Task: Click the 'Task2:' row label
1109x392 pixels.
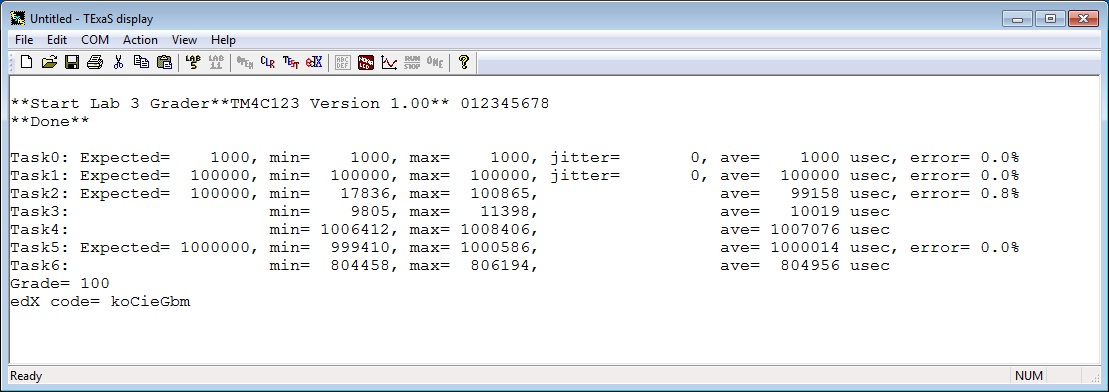Action: (x=40, y=193)
